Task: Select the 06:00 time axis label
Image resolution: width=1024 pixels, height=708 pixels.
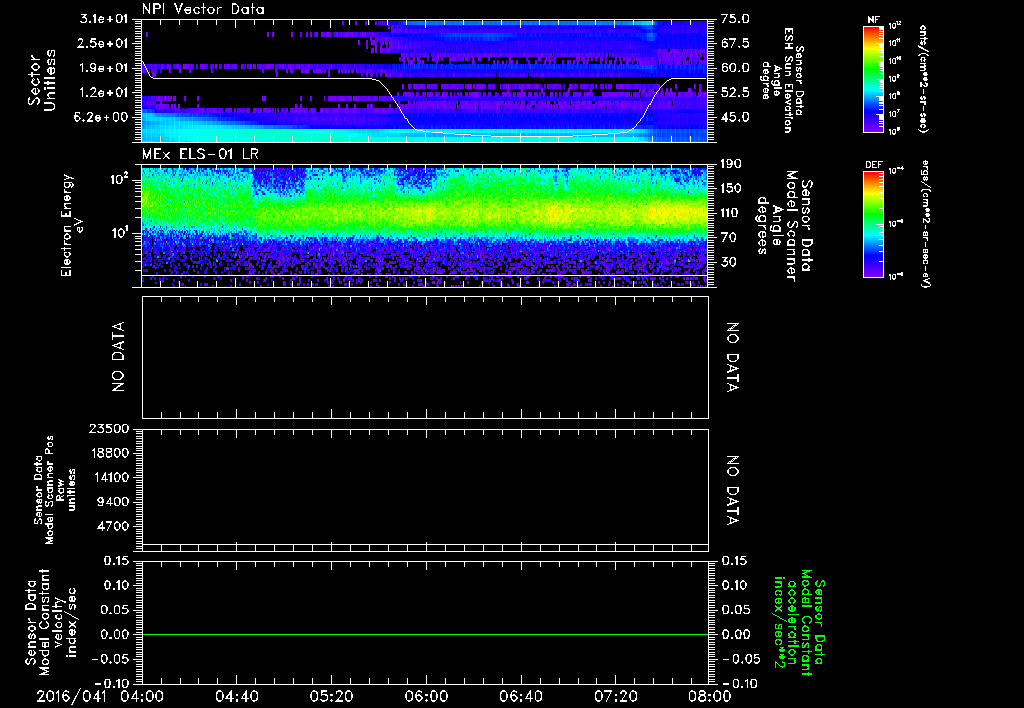Action: pyautogui.click(x=426, y=695)
